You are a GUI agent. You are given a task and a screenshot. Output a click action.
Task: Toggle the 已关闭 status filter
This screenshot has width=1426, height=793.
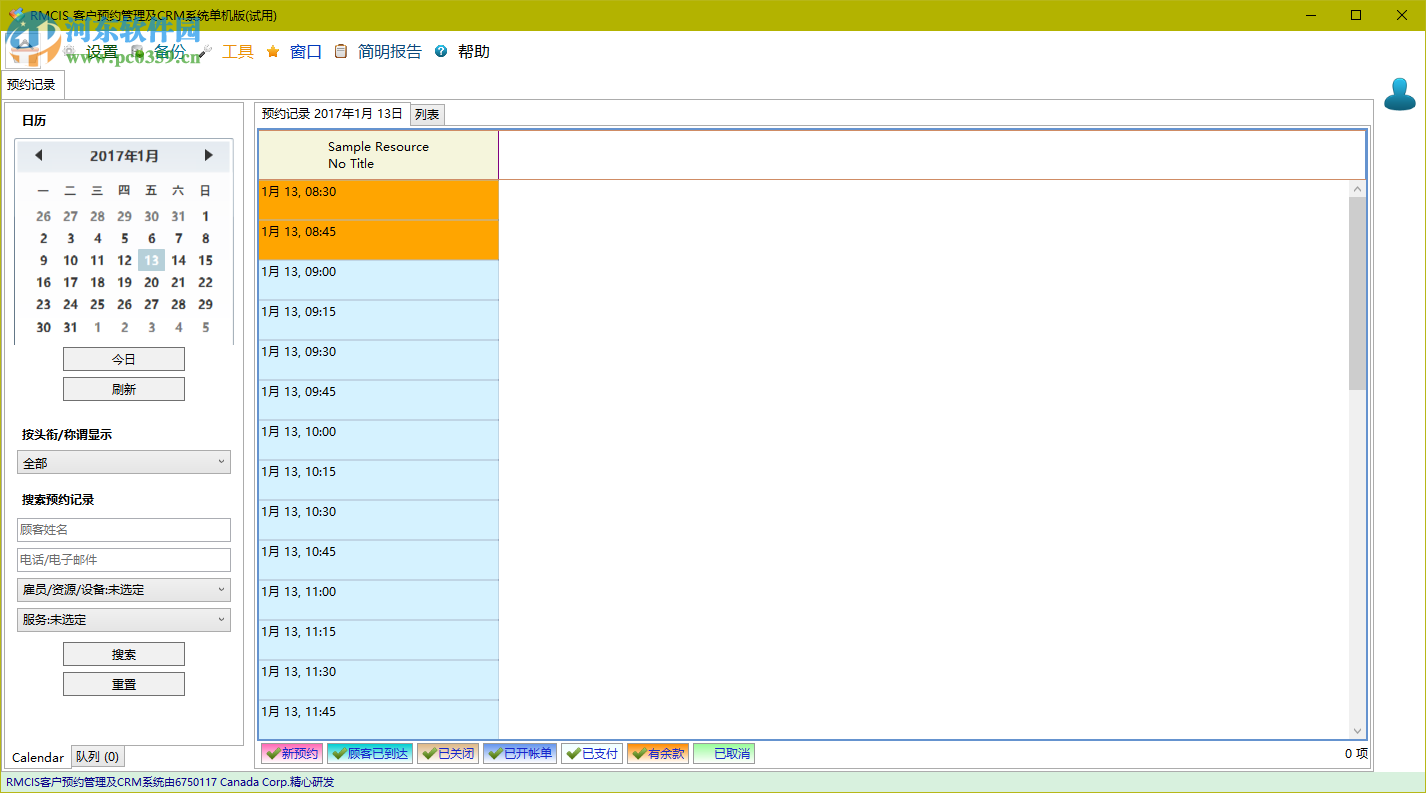click(x=447, y=753)
